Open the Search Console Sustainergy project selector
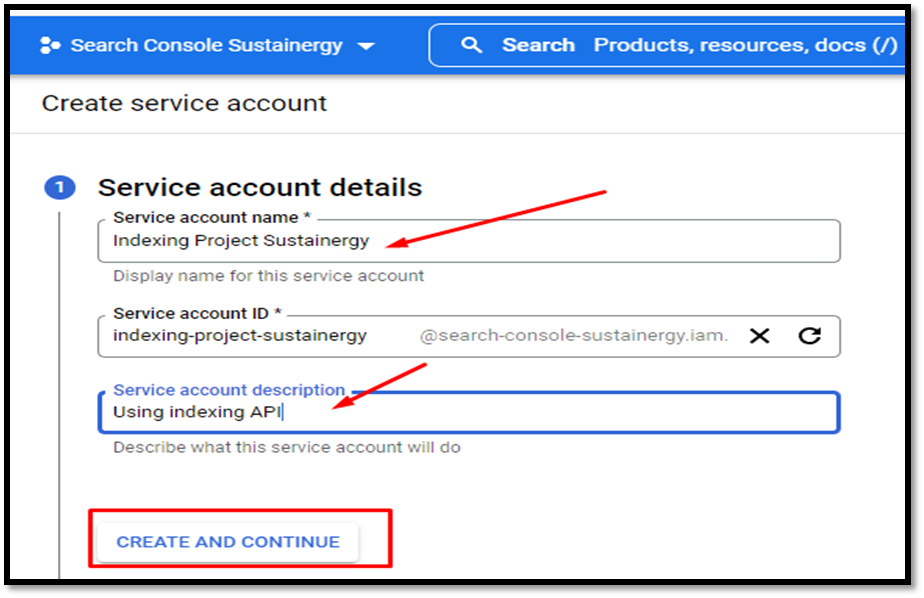 tap(207, 45)
